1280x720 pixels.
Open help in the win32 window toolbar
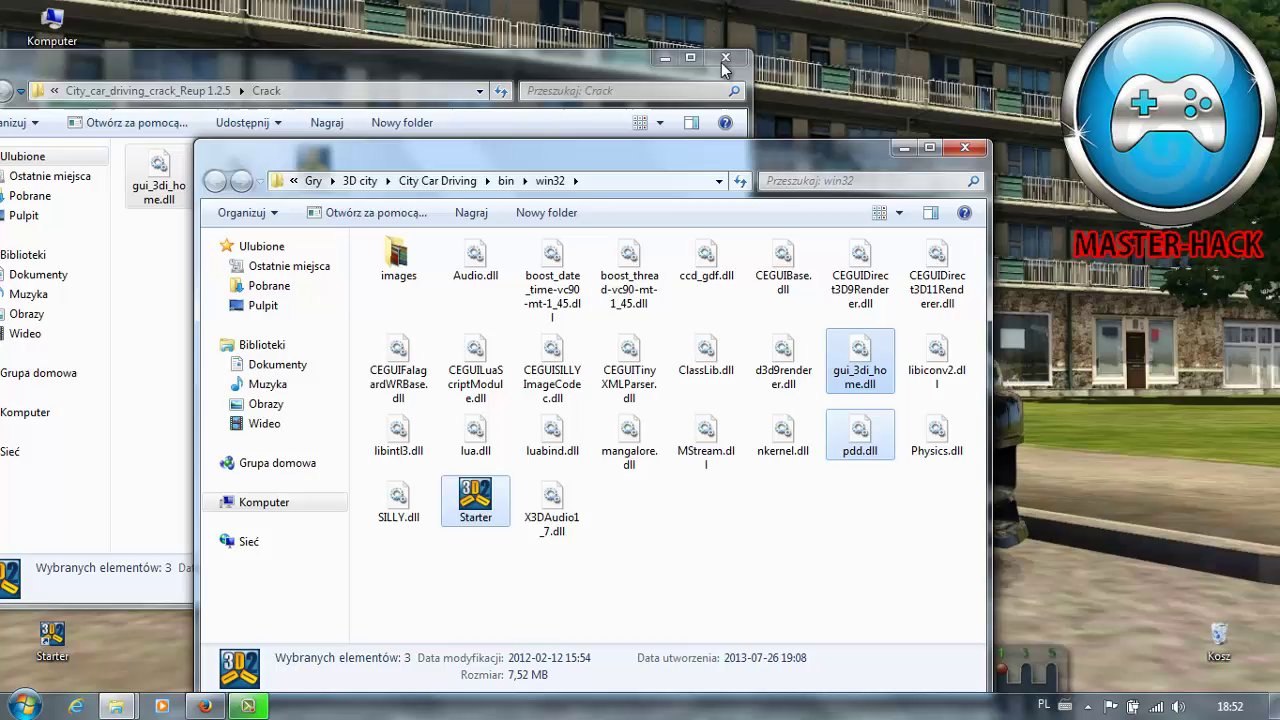tap(964, 213)
